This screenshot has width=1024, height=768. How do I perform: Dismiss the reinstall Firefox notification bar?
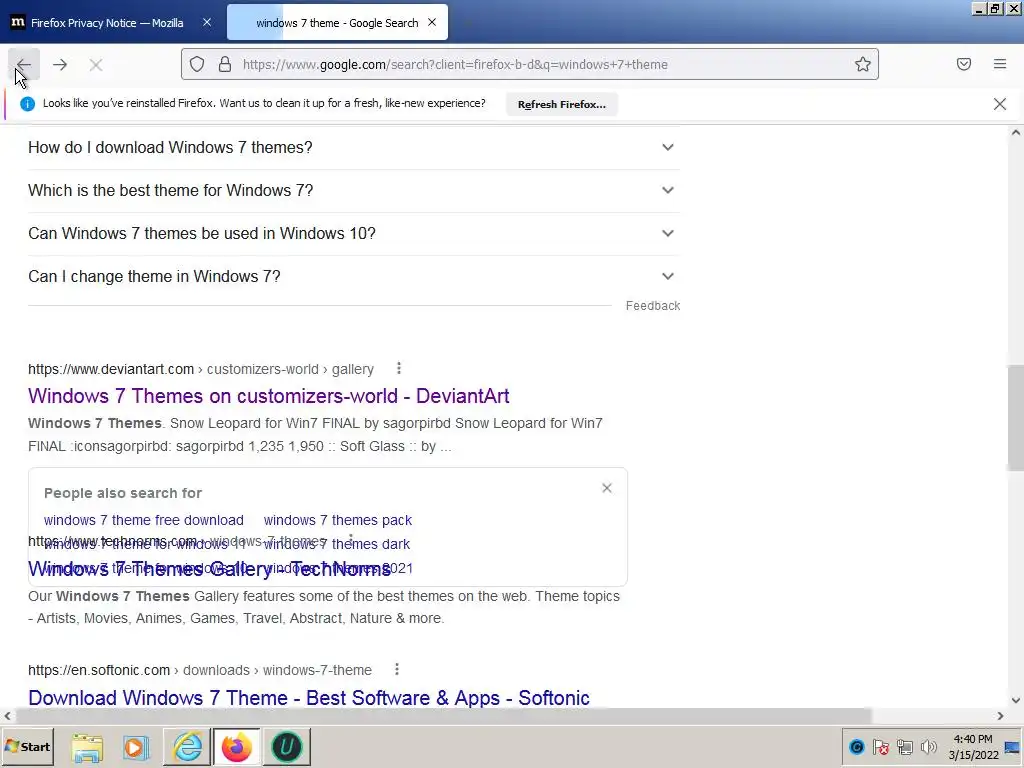click(1000, 104)
